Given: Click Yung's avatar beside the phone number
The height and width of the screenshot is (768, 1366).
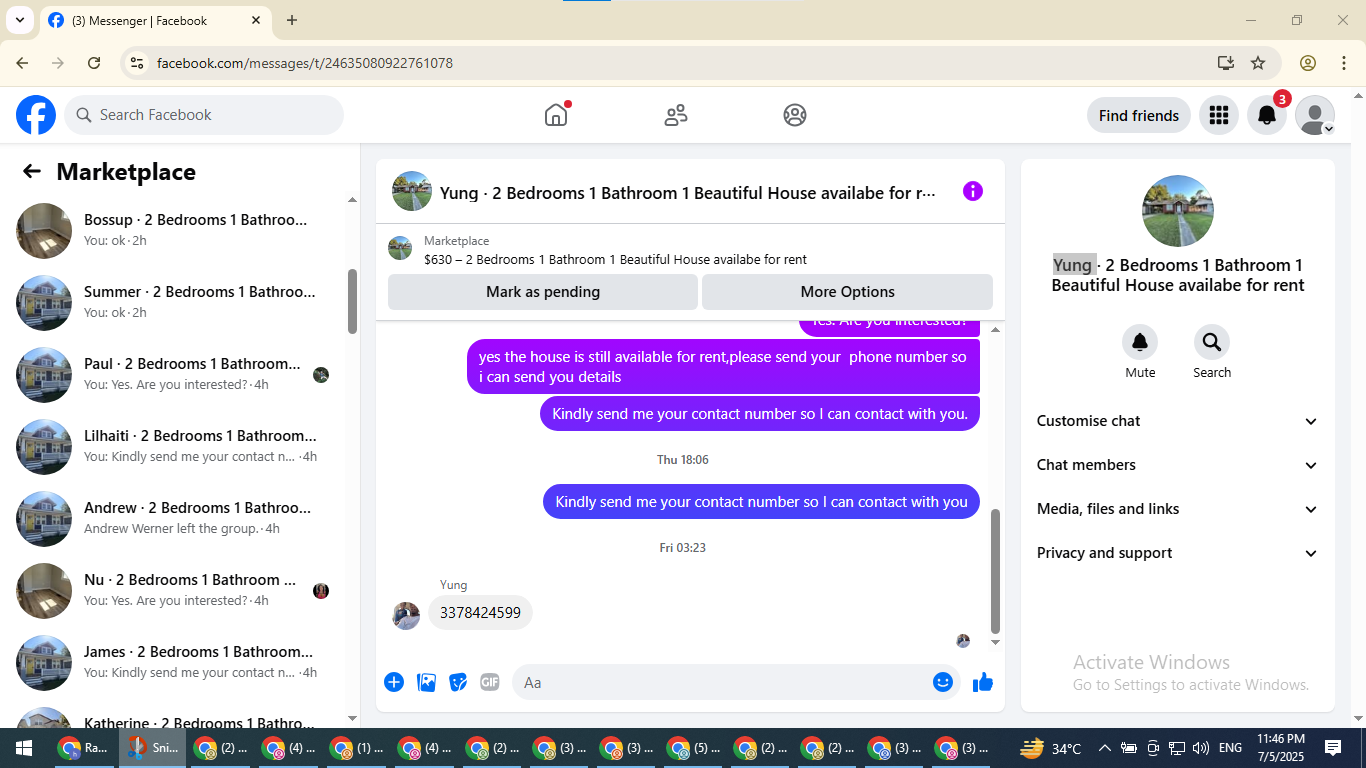Looking at the screenshot, I should coord(406,615).
